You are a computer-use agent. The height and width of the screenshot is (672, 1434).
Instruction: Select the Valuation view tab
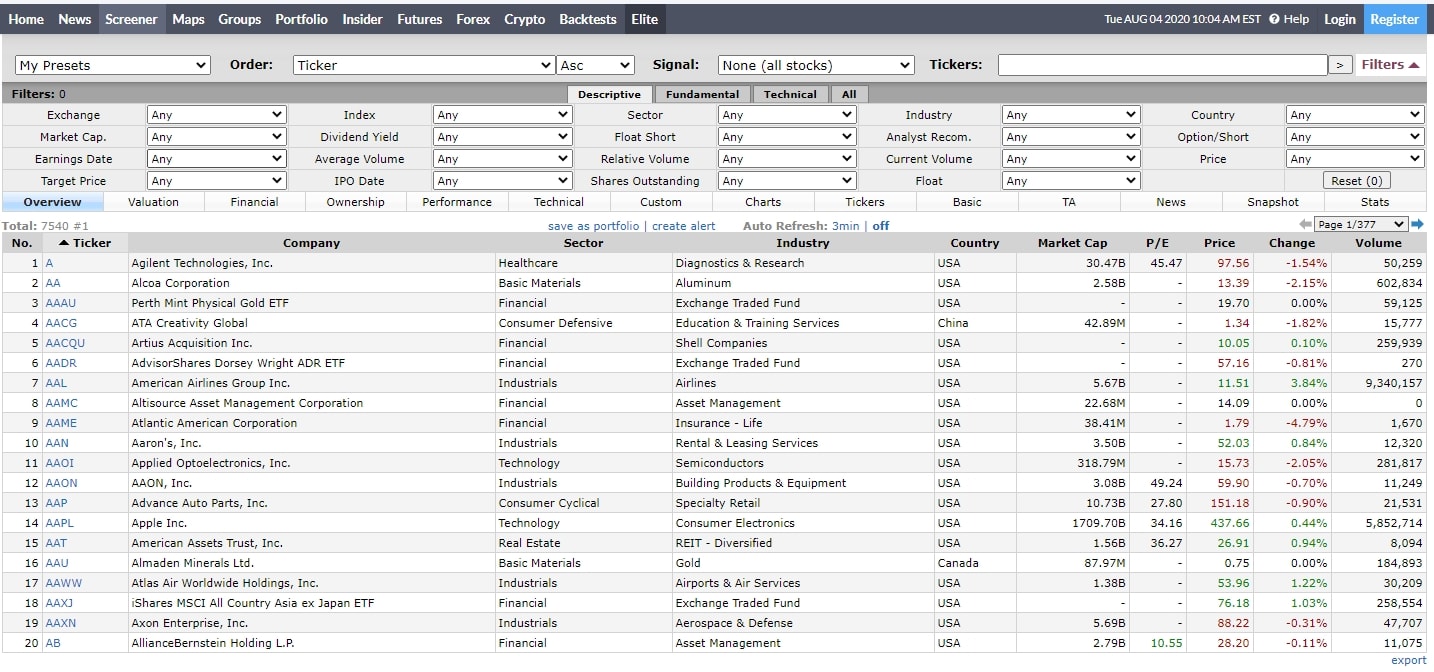pyautogui.click(x=154, y=202)
